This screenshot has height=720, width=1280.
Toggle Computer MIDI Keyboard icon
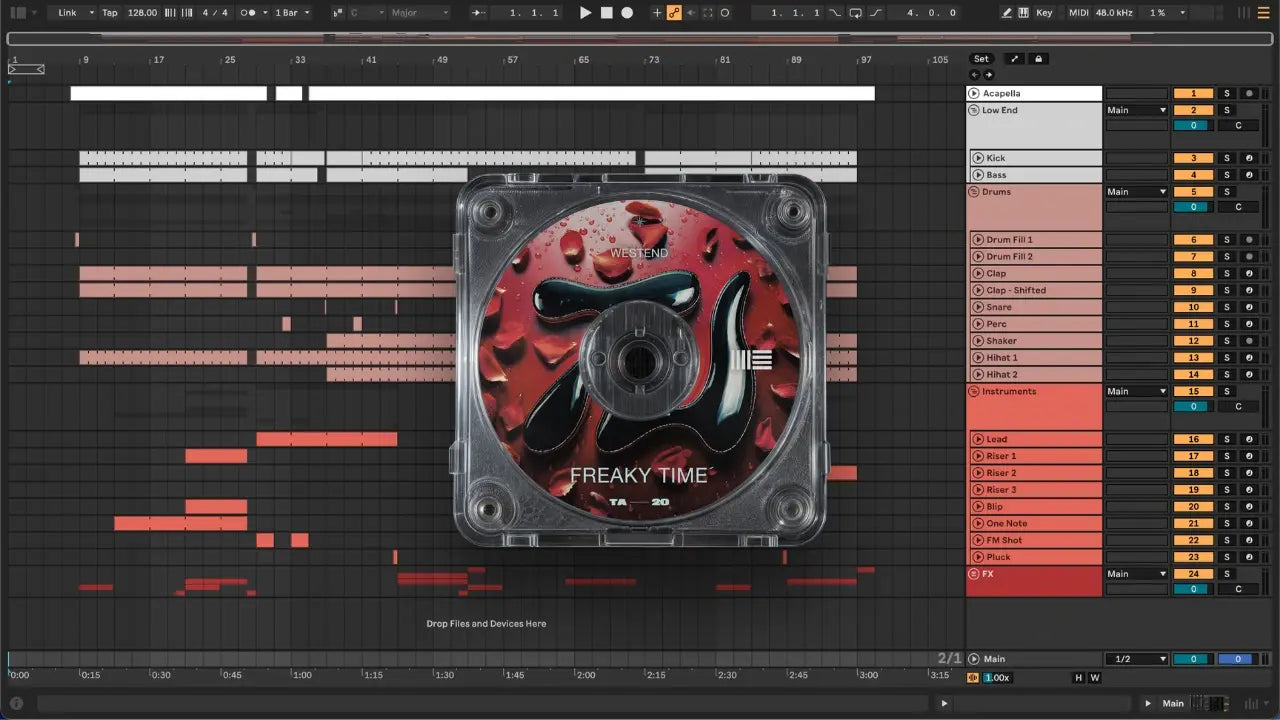point(1024,13)
